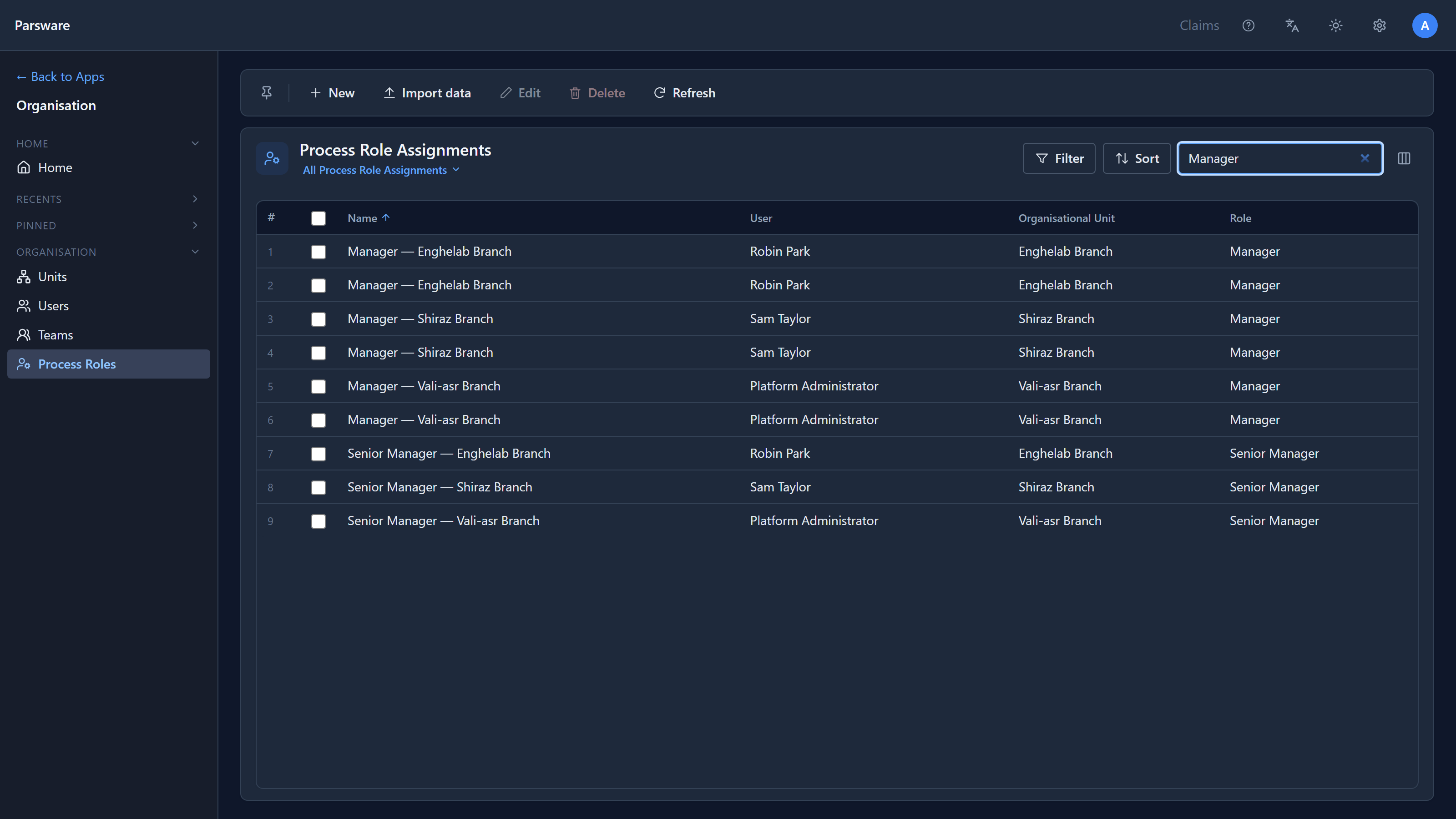The image size is (1456, 819).
Task: Clear the Manager search with X icon
Action: click(1365, 158)
